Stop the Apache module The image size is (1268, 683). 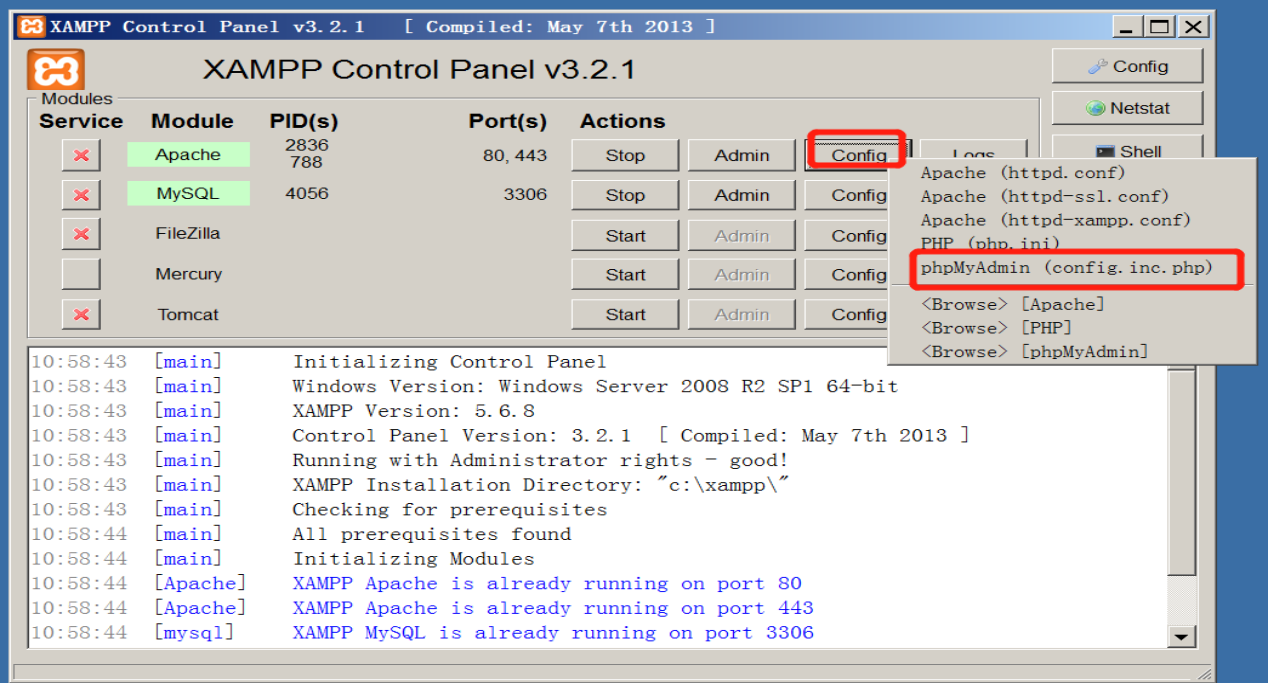coord(625,155)
